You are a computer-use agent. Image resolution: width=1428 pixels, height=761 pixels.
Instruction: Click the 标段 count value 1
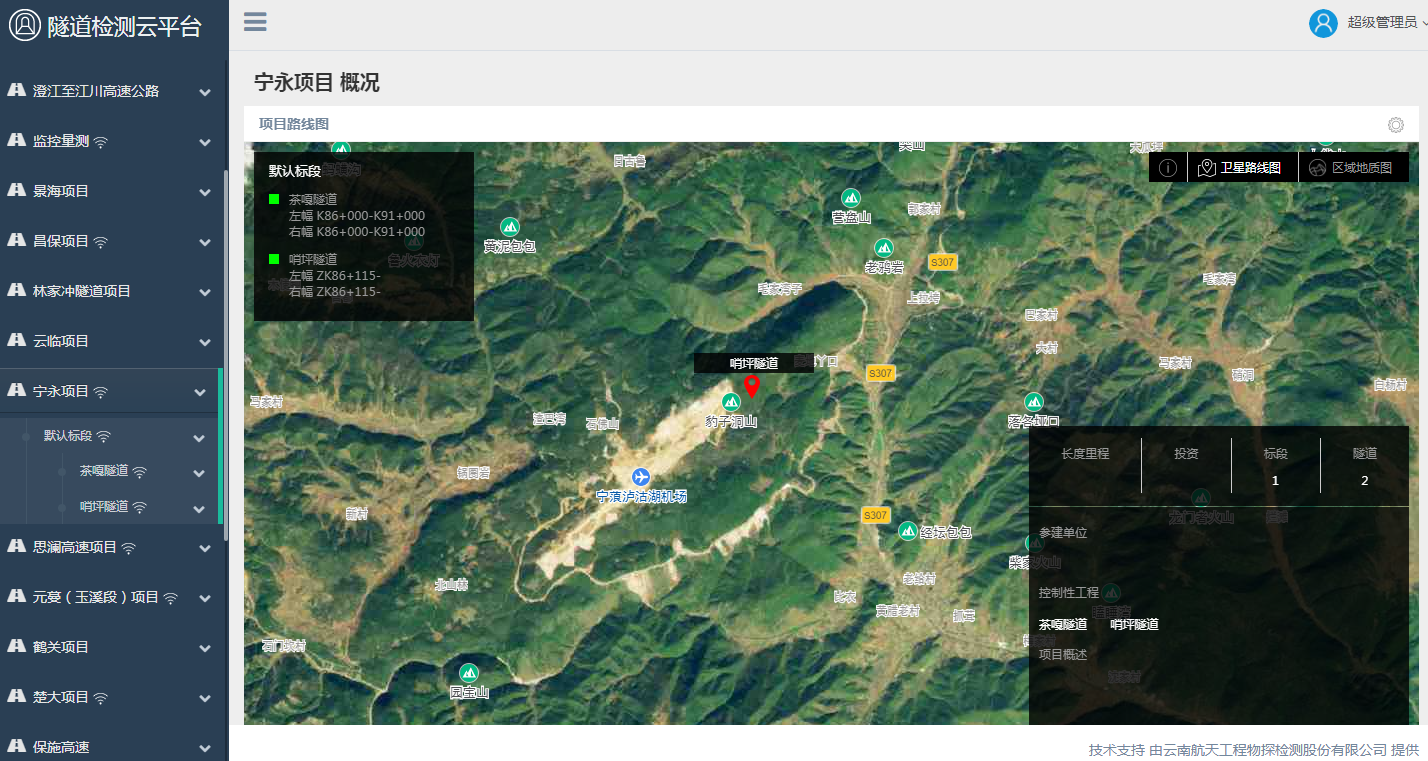(x=1275, y=481)
